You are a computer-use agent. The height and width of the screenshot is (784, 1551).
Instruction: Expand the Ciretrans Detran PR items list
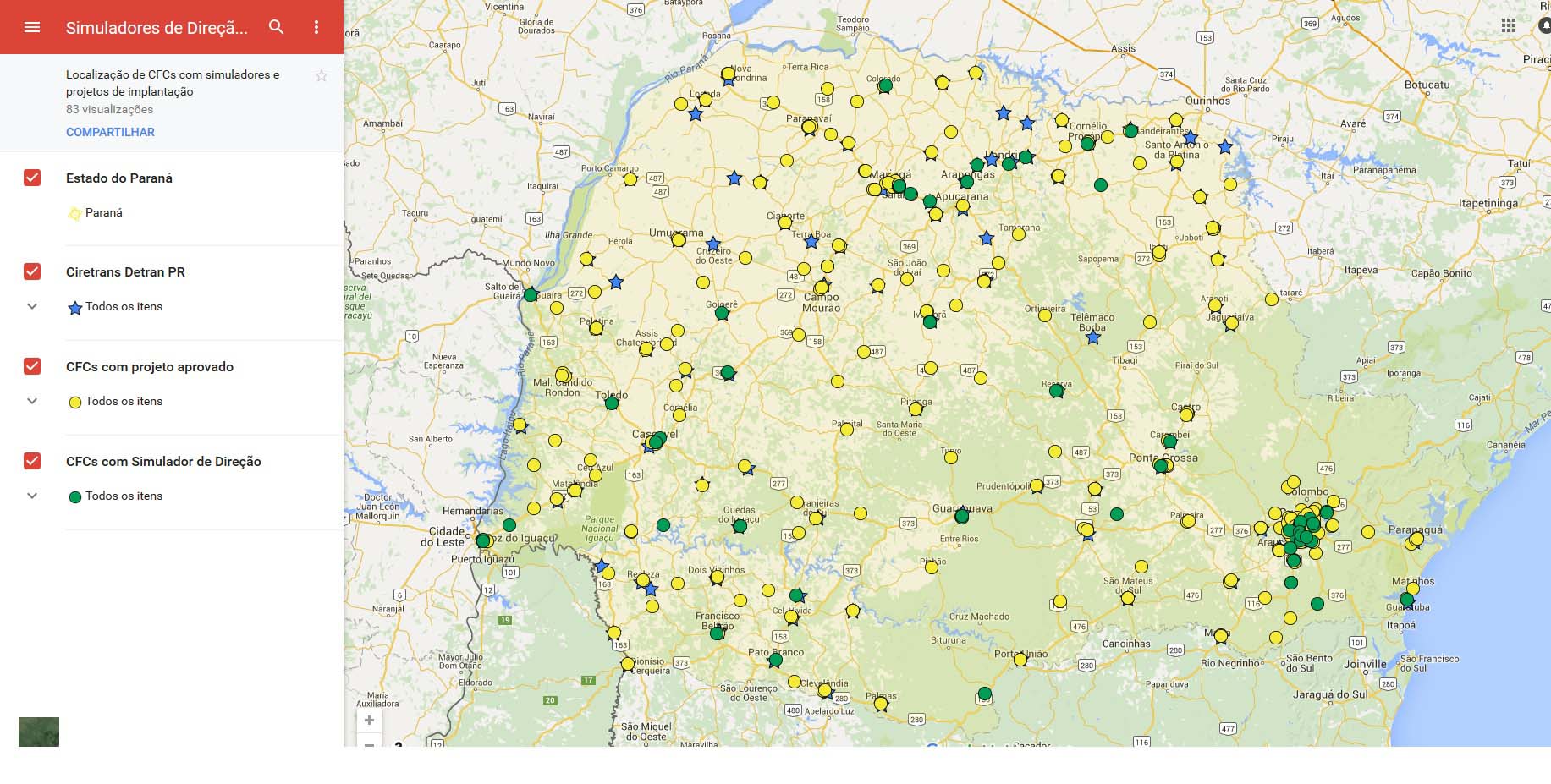tap(32, 306)
